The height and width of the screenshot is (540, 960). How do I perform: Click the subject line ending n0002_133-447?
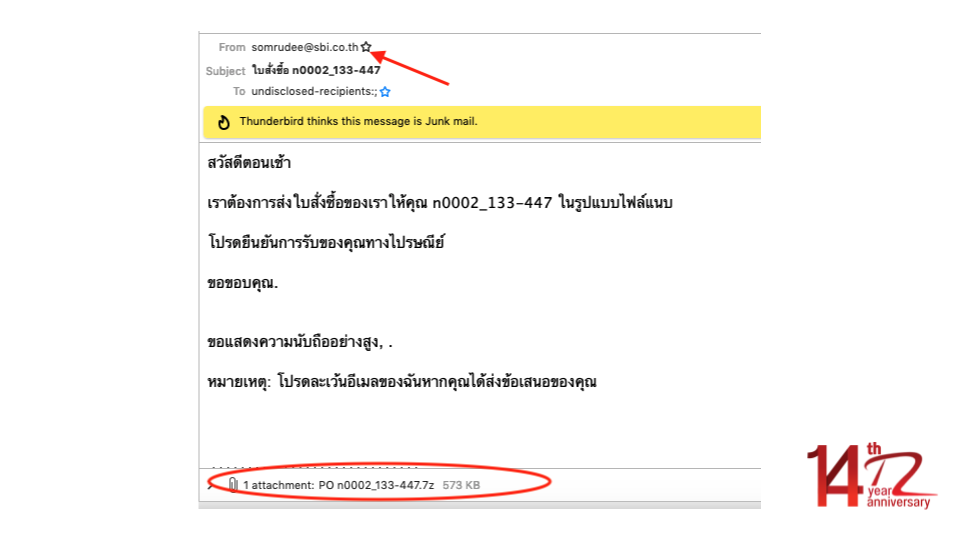pos(316,70)
